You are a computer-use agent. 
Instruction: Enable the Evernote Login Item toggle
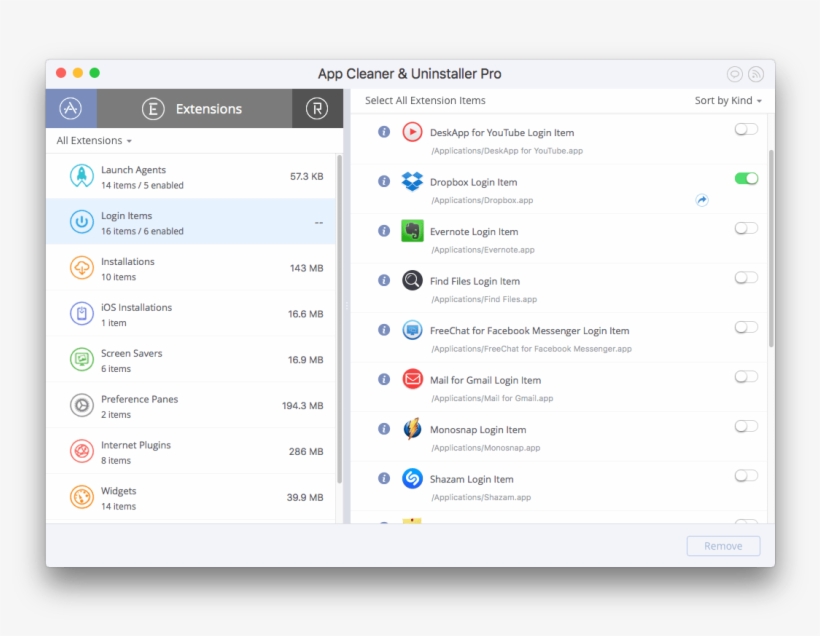click(x=746, y=228)
